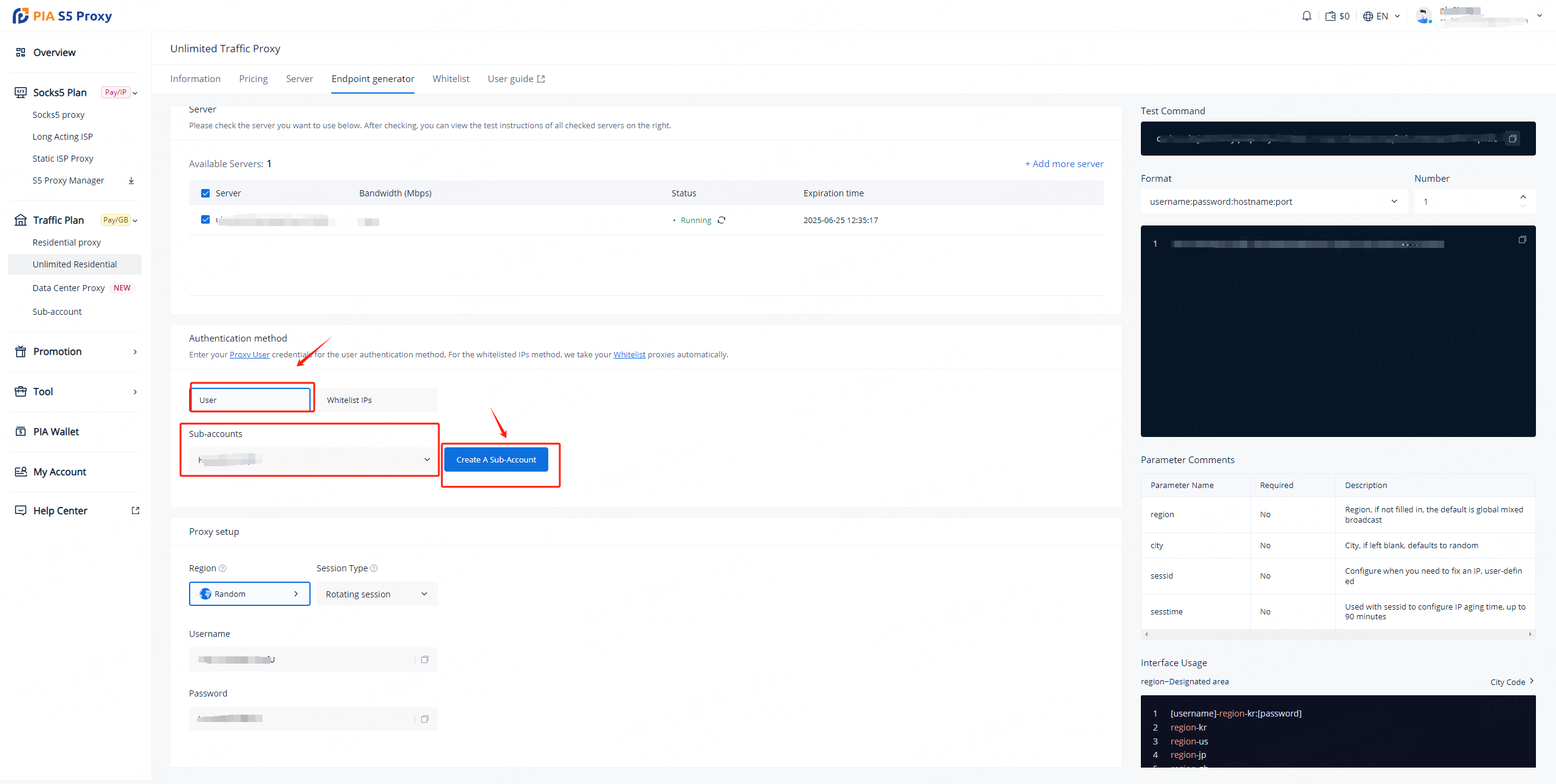Click the S5 Proxy Manager download icon
The image size is (1556, 784).
coord(131,181)
